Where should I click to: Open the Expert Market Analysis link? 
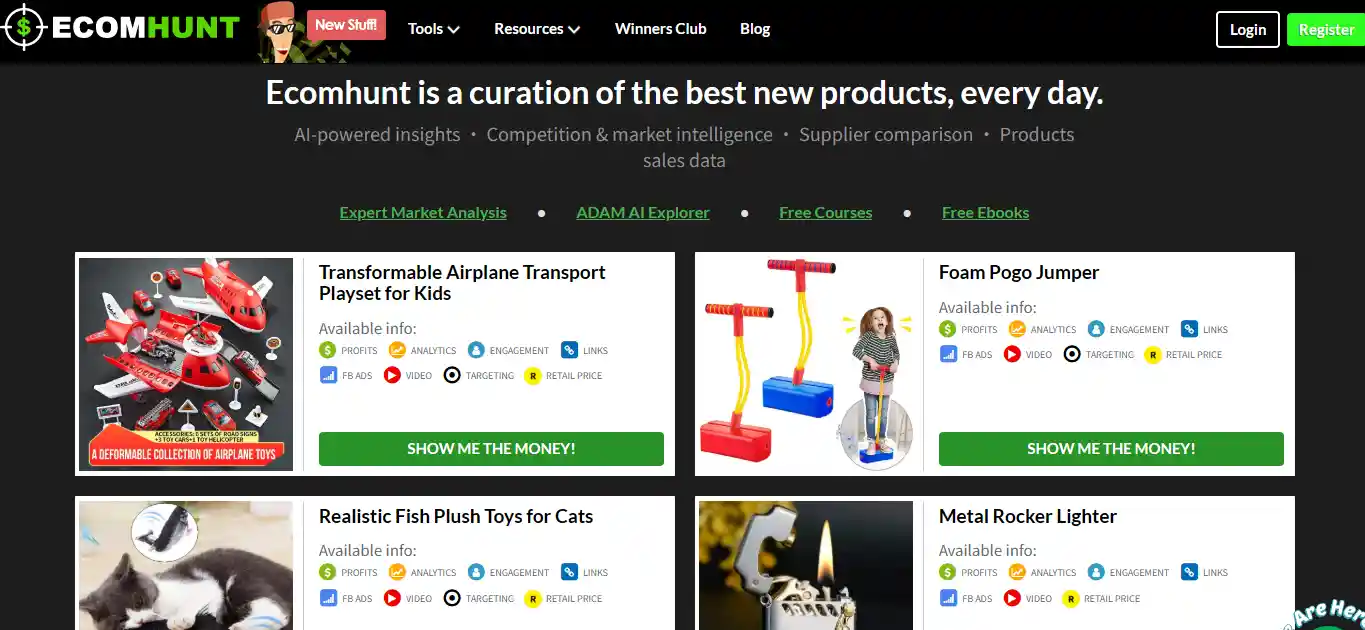[x=423, y=212]
